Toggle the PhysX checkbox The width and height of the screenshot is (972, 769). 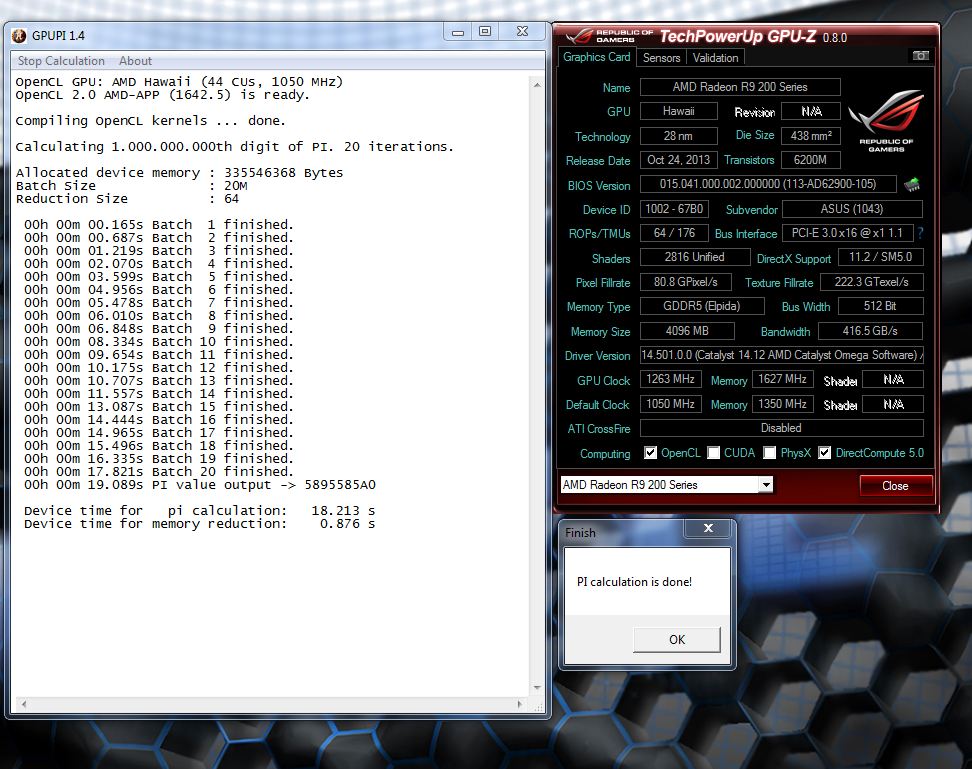coord(769,453)
